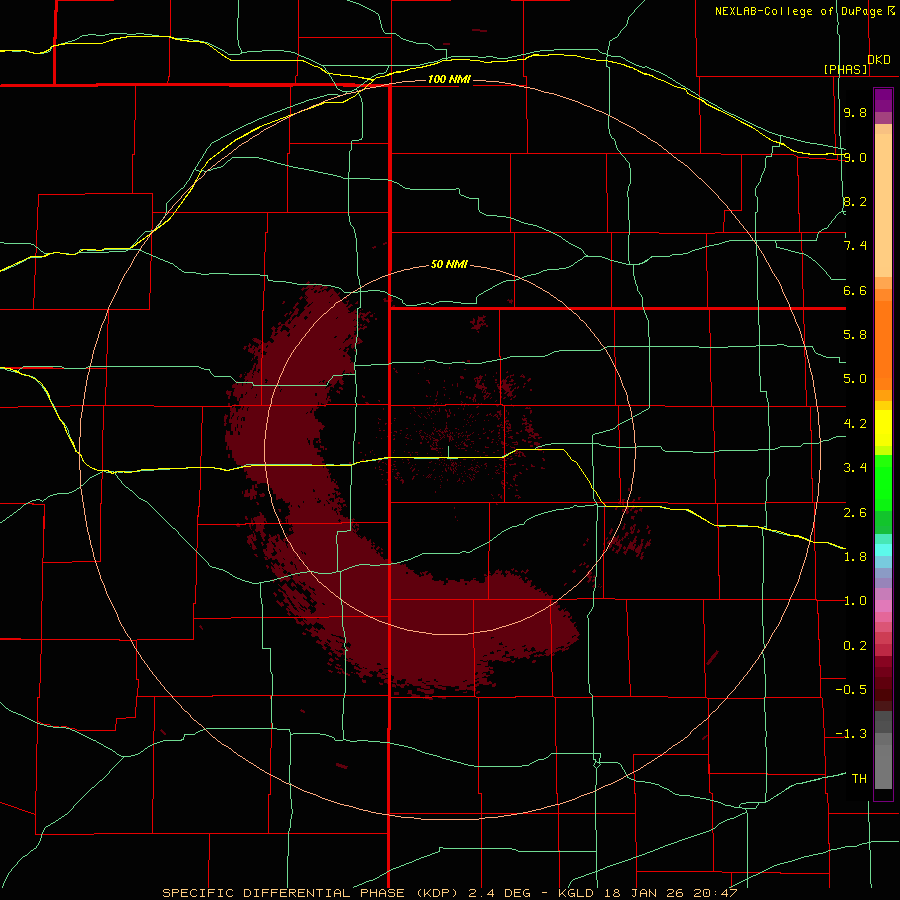This screenshot has height=900, width=900.
Task: Click the 9.8 value on the color scale
Action: click(x=855, y=113)
